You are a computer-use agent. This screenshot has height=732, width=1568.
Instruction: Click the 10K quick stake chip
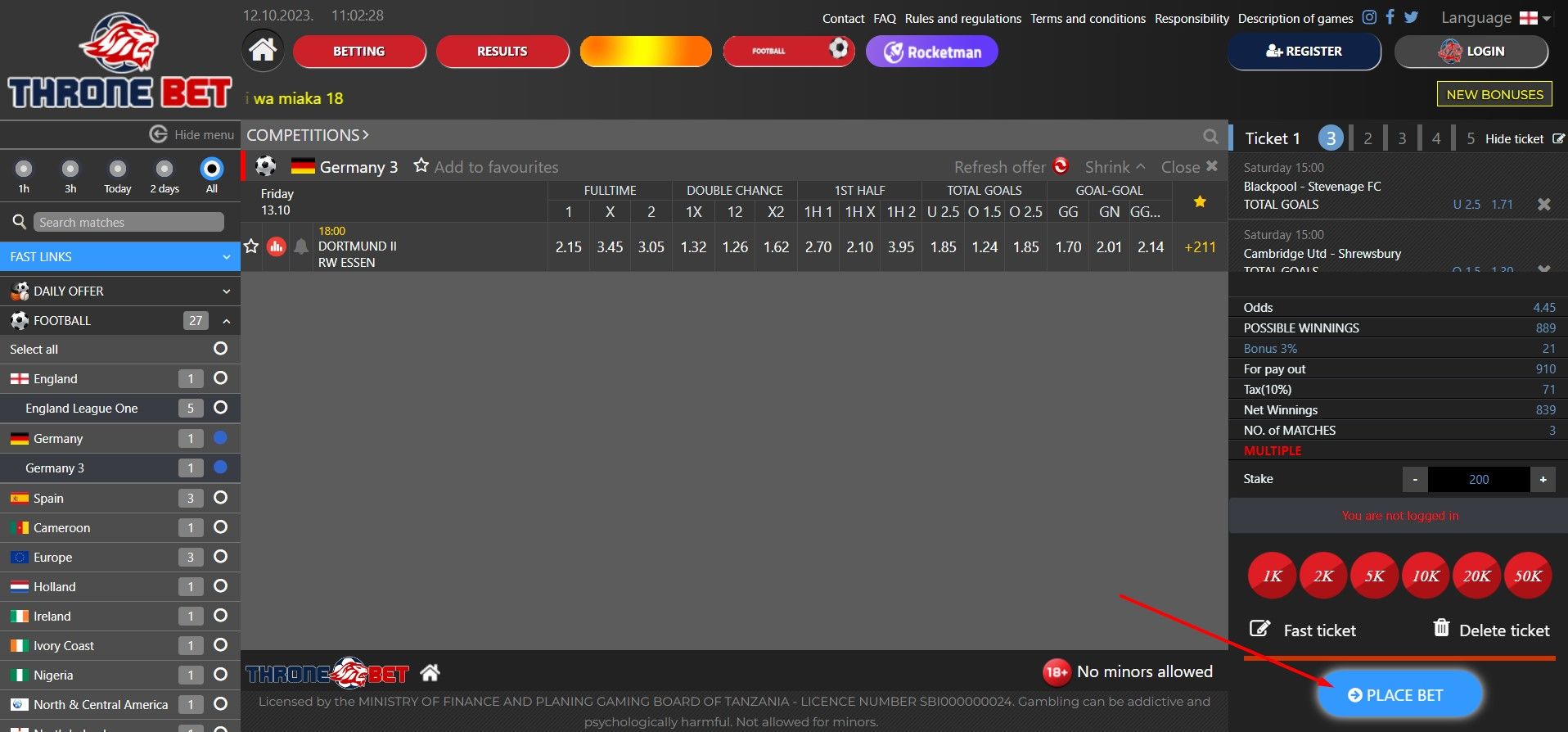pos(1426,576)
